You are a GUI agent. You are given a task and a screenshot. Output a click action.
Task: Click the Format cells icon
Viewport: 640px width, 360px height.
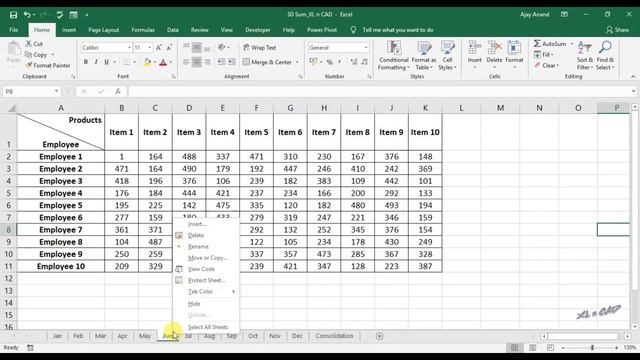click(x=514, y=48)
